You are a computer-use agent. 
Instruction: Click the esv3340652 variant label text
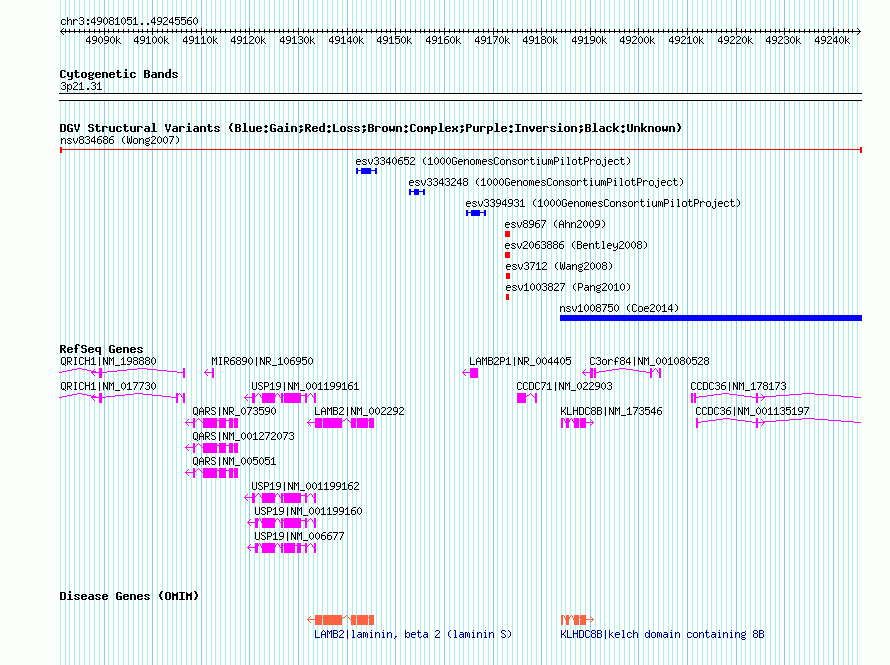pyautogui.click(x=493, y=161)
